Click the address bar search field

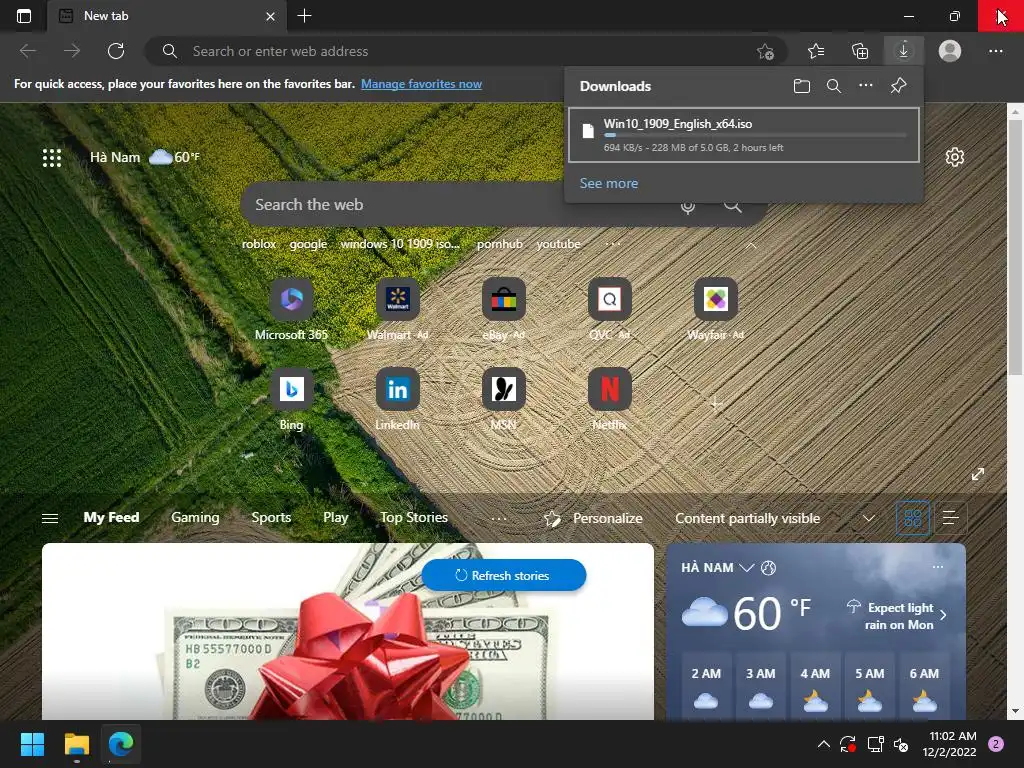point(465,51)
